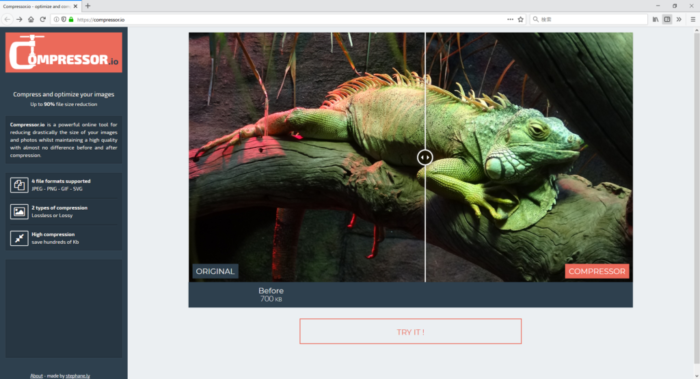Viewport: 700px width, 379px height.
Task: Click the COMPRESSOR label on the image
Action: click(597, 271)
